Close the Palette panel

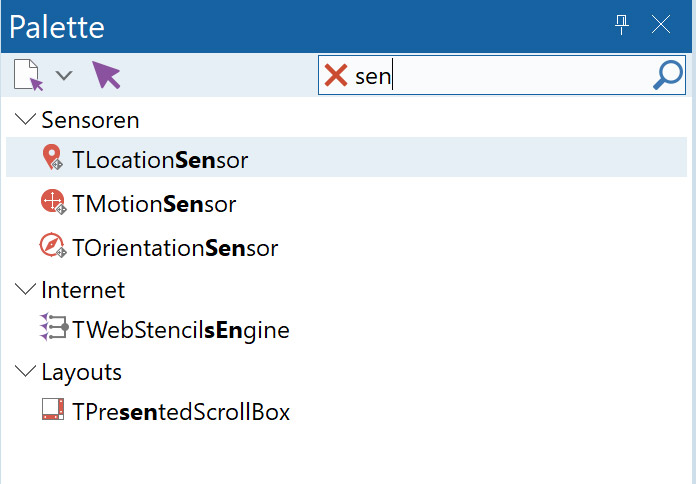pyautogui.click(x=661, y=26)
